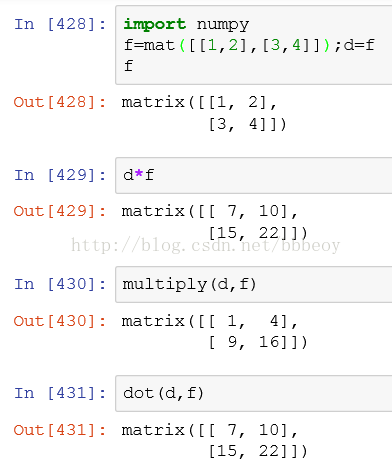Image resolution: width=392 pixels, height=469 pixels.
Task: Select the 'In [430]:' prompt label
Action: pos(60,284)
